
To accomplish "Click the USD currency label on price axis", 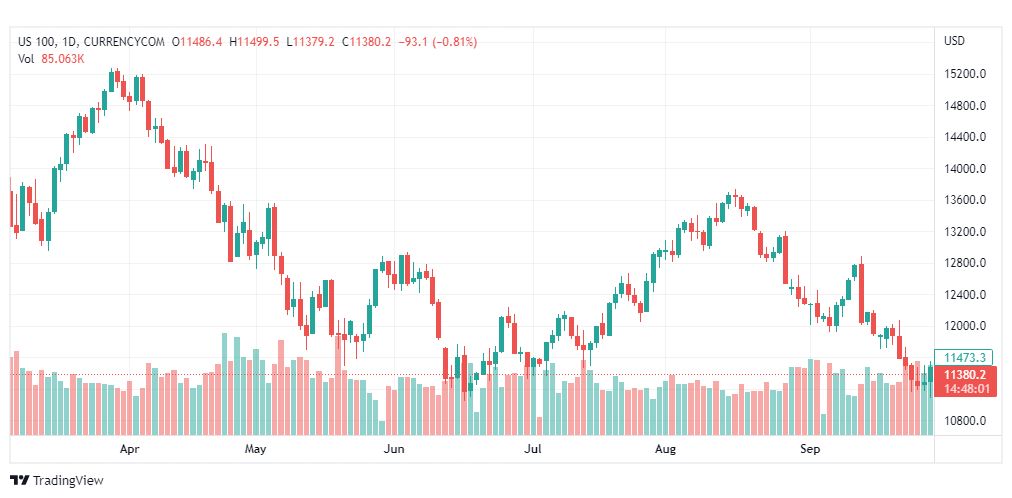I will coord(954,41).
